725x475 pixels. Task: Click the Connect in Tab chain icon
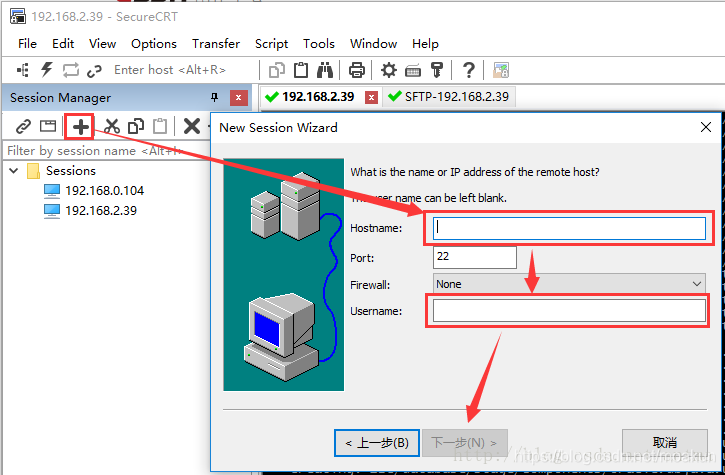[94, 71]
